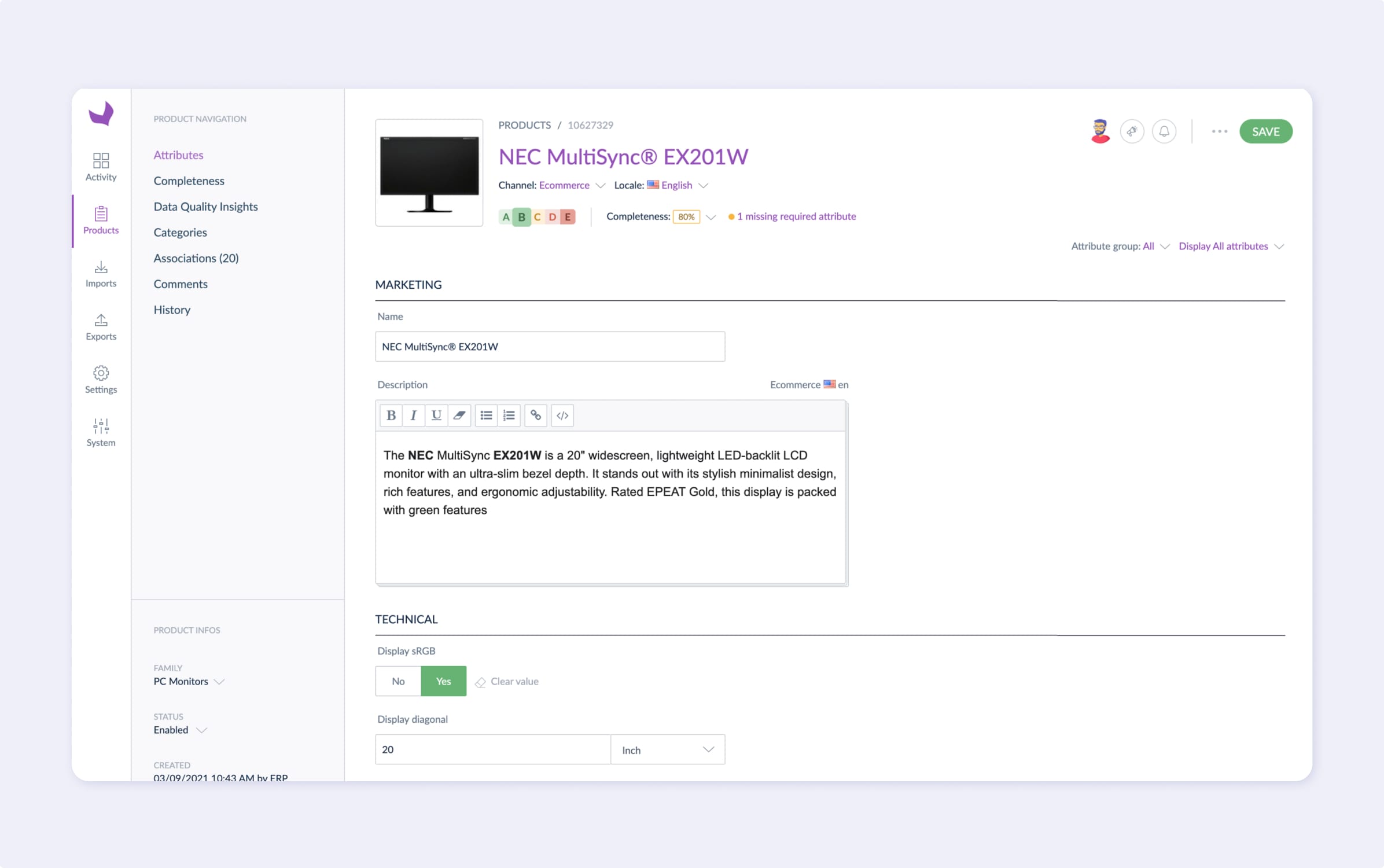
Task: Open the Exports panel
Action: [101, 327]
